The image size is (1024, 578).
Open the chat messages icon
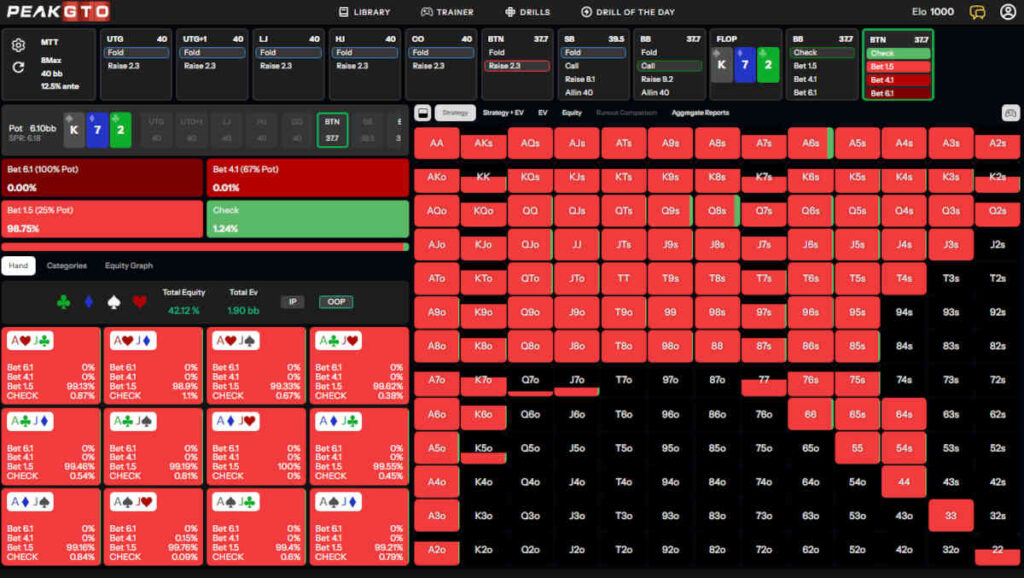pos(977,12)
